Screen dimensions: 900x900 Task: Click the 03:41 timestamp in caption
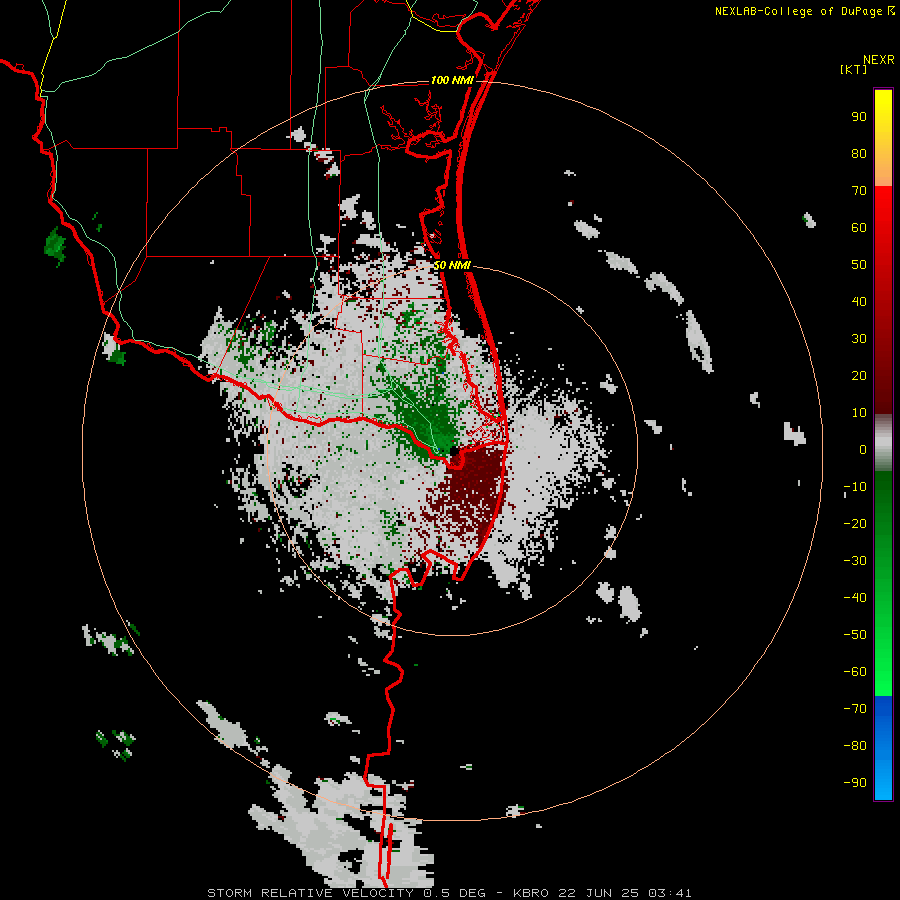point(670,893)
